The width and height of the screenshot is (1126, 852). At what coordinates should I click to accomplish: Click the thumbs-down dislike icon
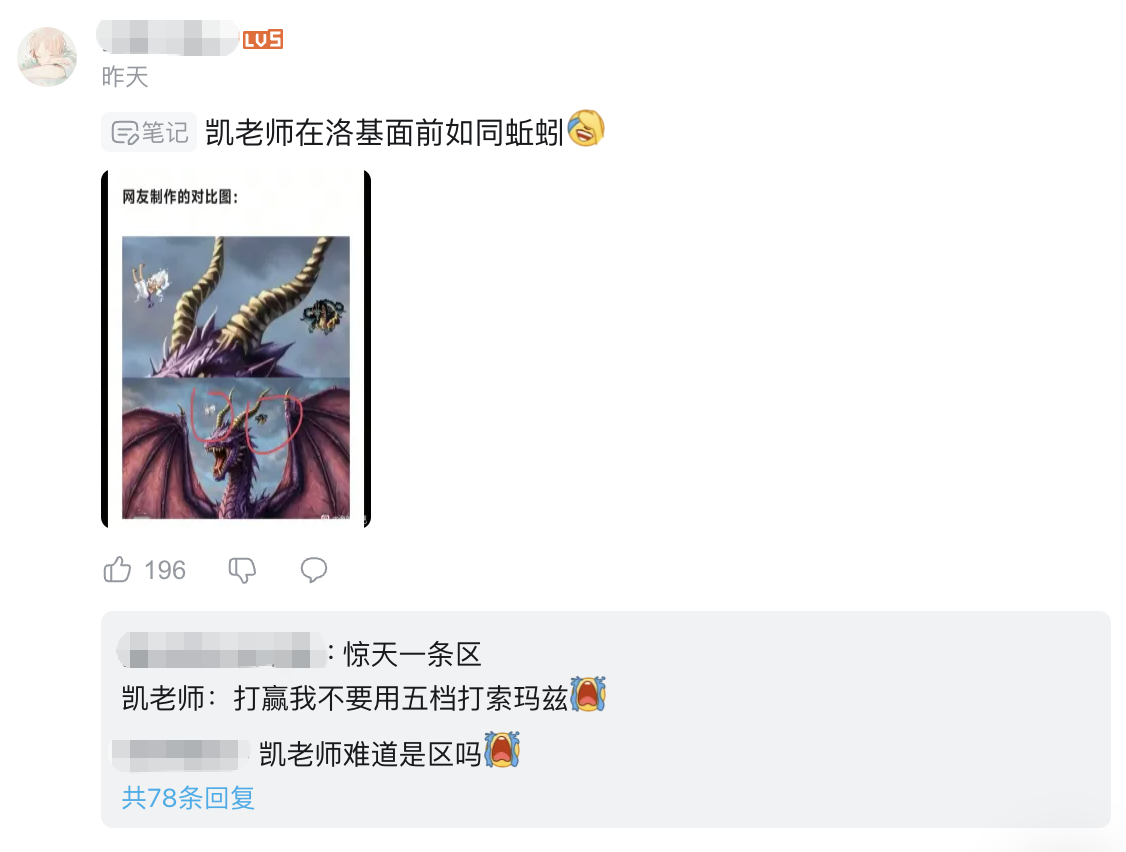tap(242, 570)
